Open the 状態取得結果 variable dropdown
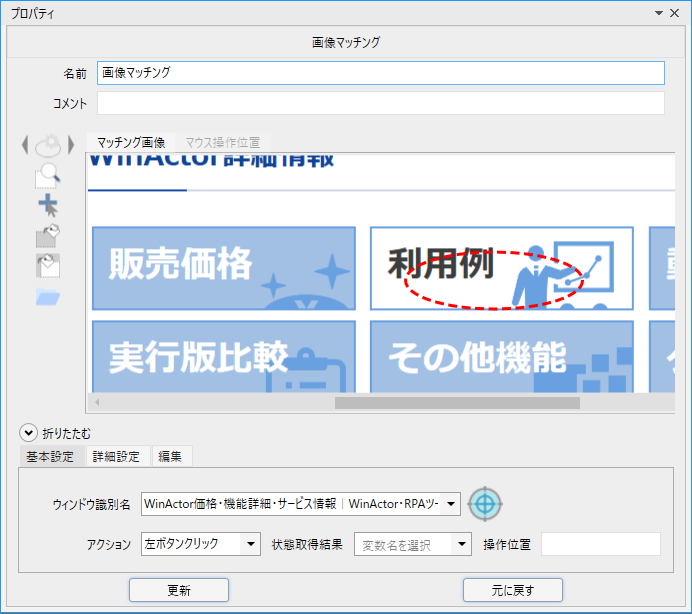Image resolution: width=692 pixels, height=614 pixels. [461, 545]
